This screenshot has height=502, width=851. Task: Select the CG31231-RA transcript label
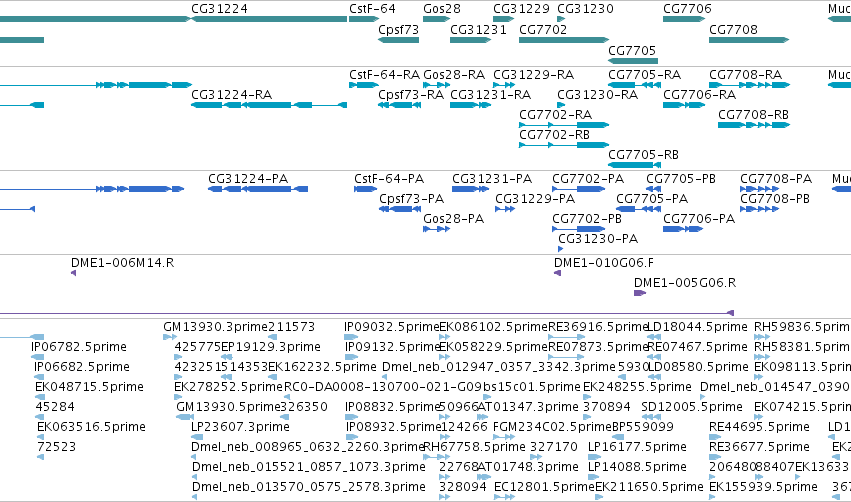(x=491, y=94)
